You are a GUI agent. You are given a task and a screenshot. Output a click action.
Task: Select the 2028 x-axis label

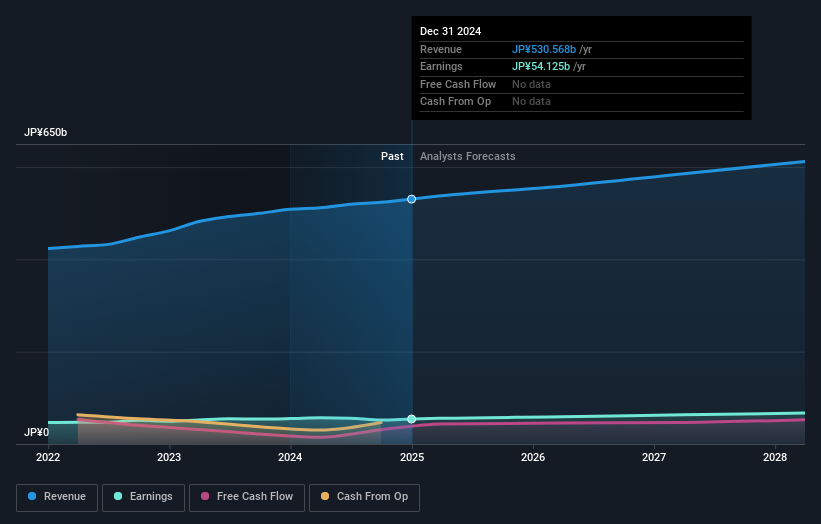(x=775, y=458)
